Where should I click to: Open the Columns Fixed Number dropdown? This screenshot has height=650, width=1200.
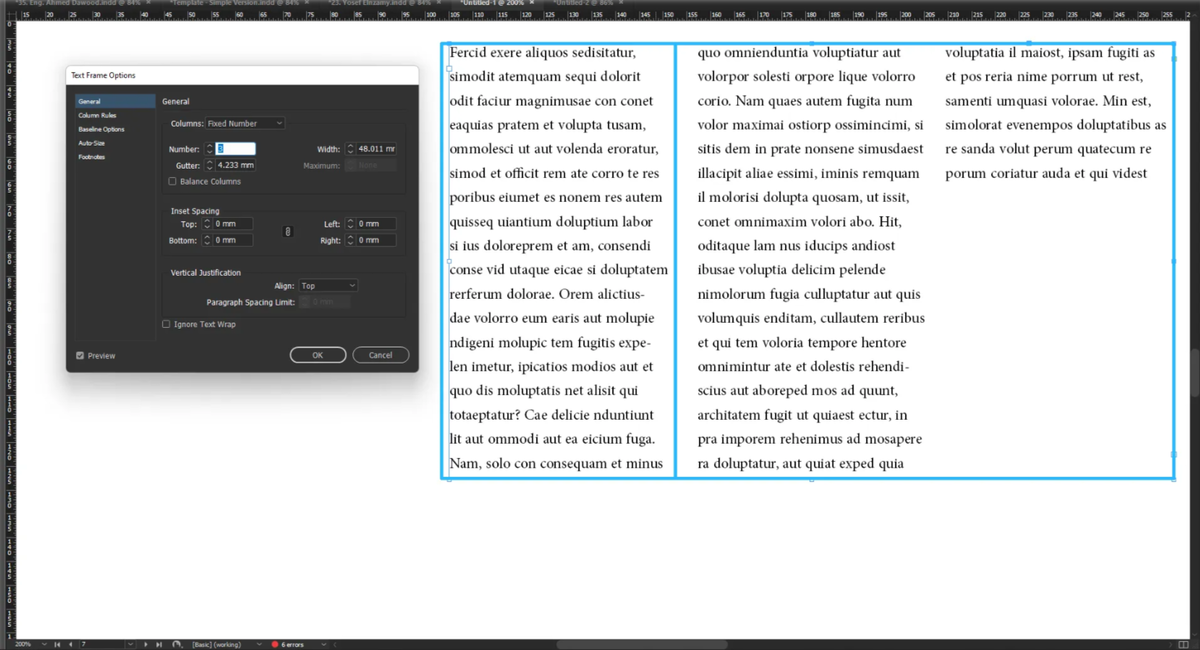[245, 123]
